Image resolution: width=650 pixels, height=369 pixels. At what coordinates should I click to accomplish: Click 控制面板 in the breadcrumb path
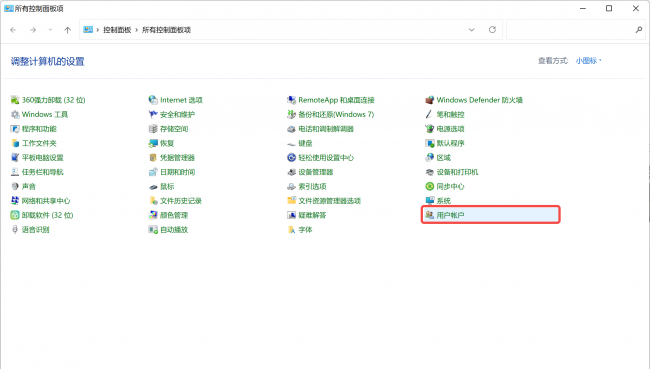(x=117, y=30)
